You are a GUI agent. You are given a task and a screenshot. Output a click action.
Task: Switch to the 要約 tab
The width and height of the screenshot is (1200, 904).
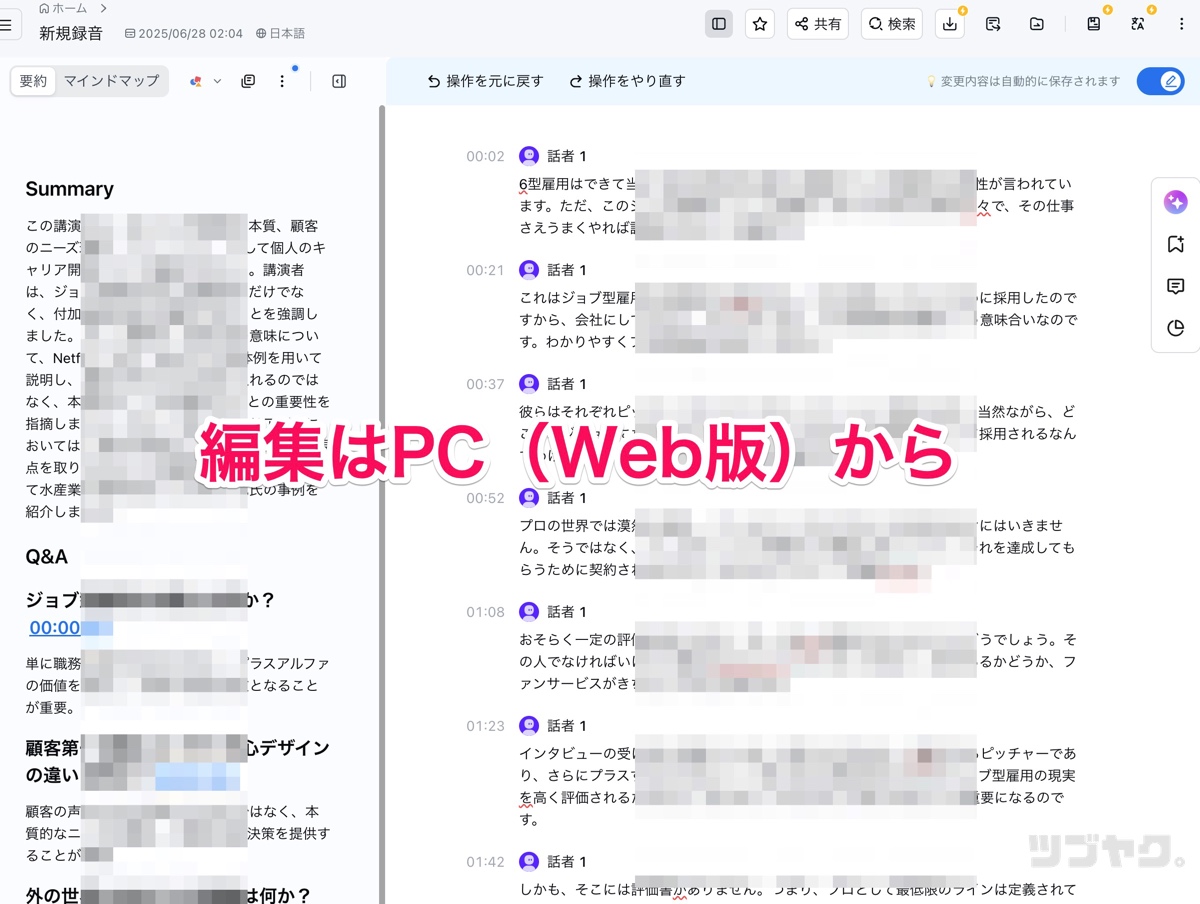coord(33,81)
